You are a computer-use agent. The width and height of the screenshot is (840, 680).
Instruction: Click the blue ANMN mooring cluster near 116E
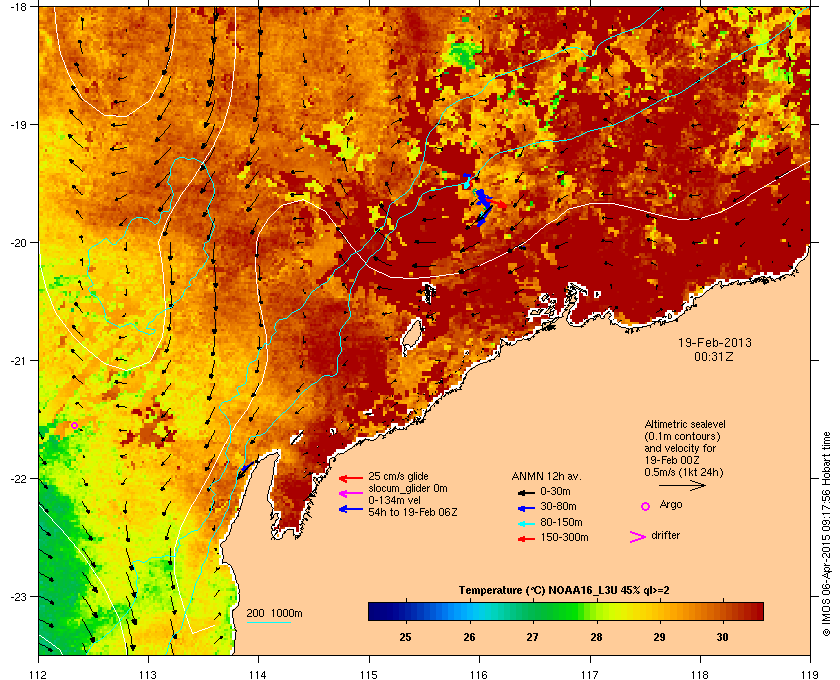(x=483, y=206)
